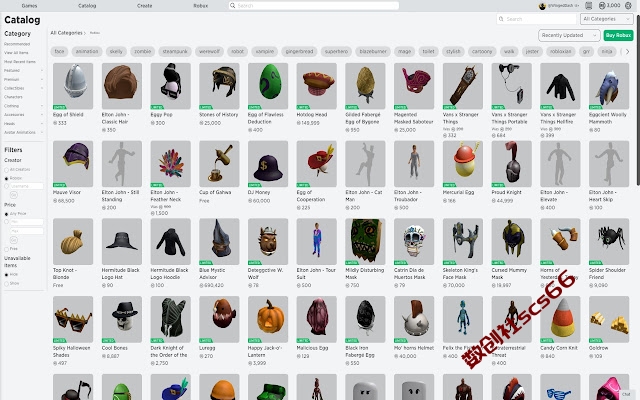This screenshot has width=640, height=400.
Task: Select the Roblox creator radio button
Action: point(7,178)
